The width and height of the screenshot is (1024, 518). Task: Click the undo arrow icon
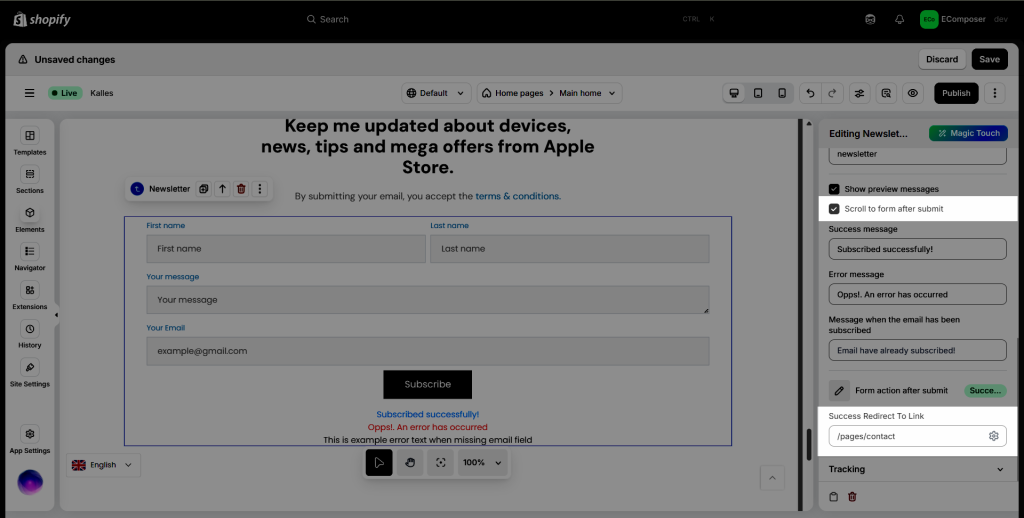(810, 93)
